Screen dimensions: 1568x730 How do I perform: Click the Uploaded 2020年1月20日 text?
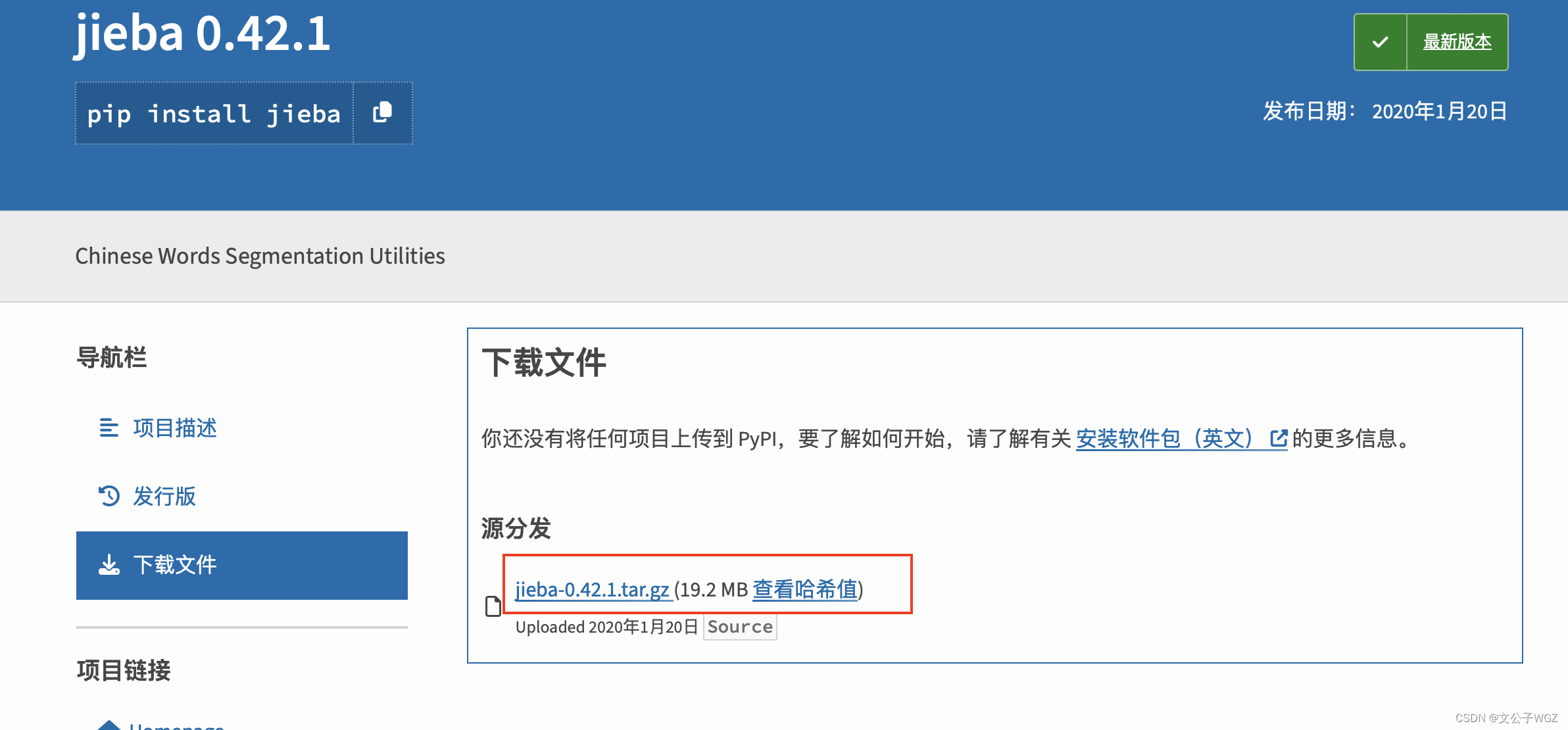point(606,627)
